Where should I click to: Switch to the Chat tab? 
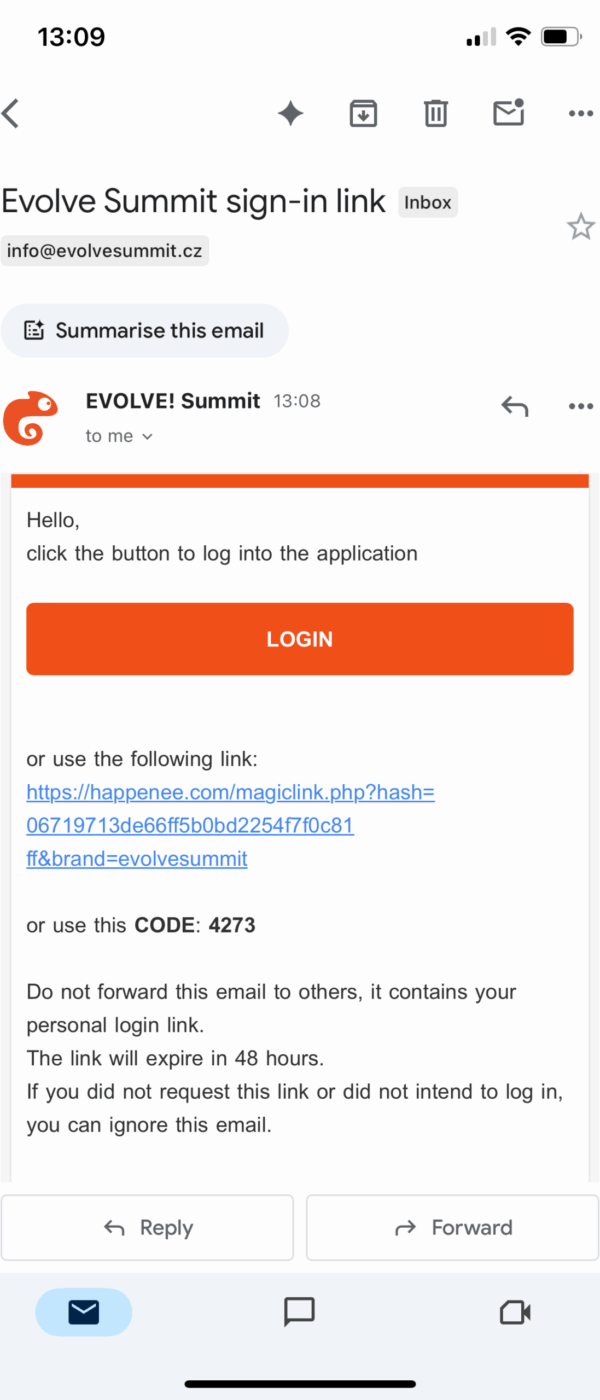point(299,1312)
